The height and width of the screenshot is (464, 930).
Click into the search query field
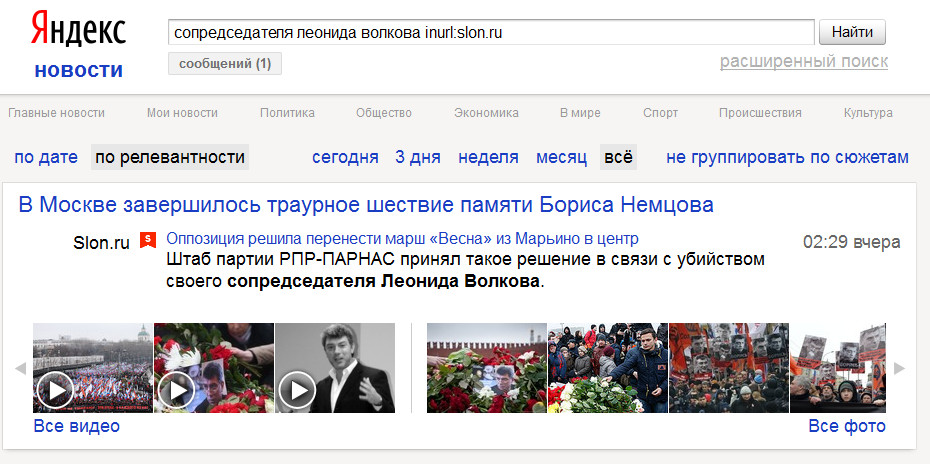click(491, 32)
